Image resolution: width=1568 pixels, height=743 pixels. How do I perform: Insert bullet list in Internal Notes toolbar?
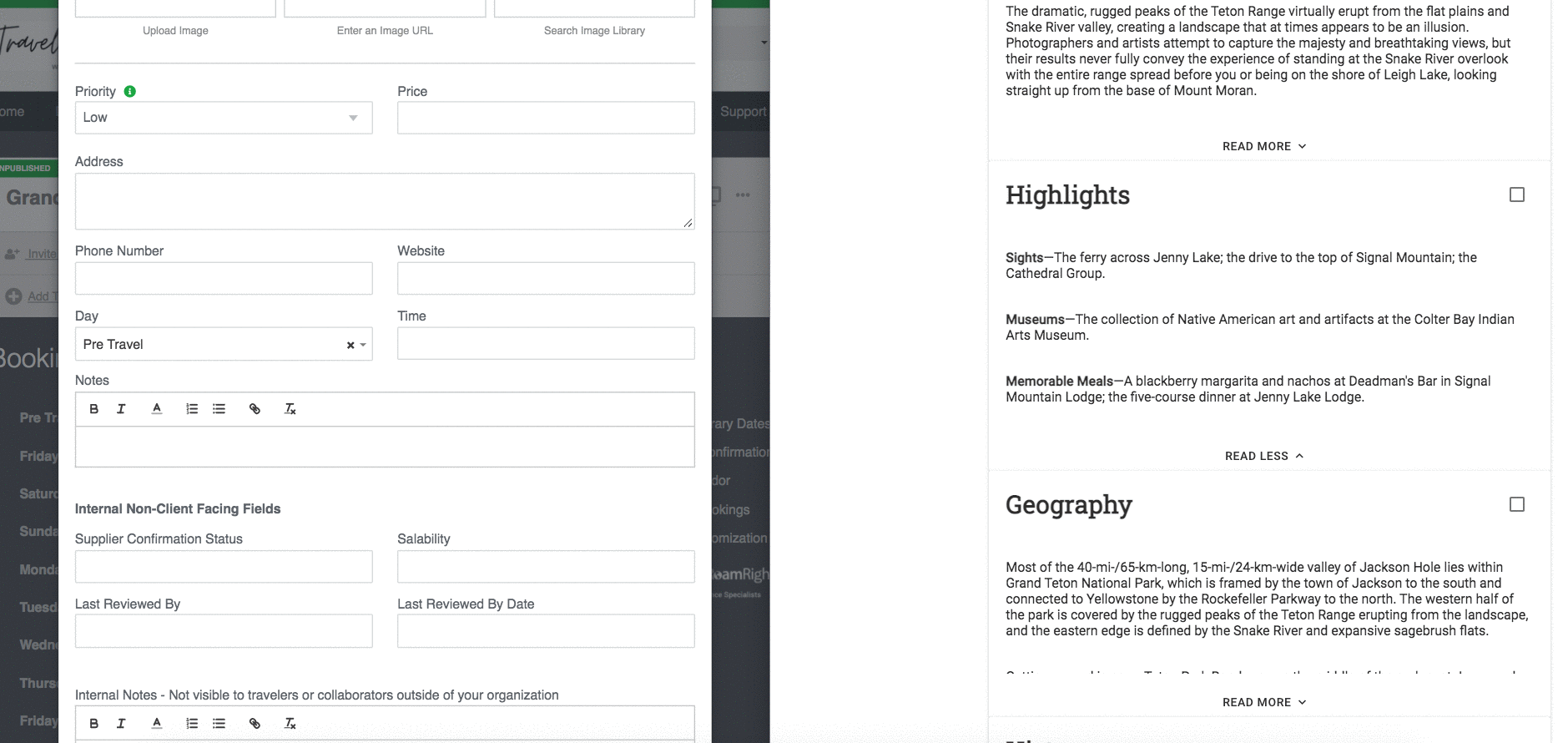(x=219, y=724)
